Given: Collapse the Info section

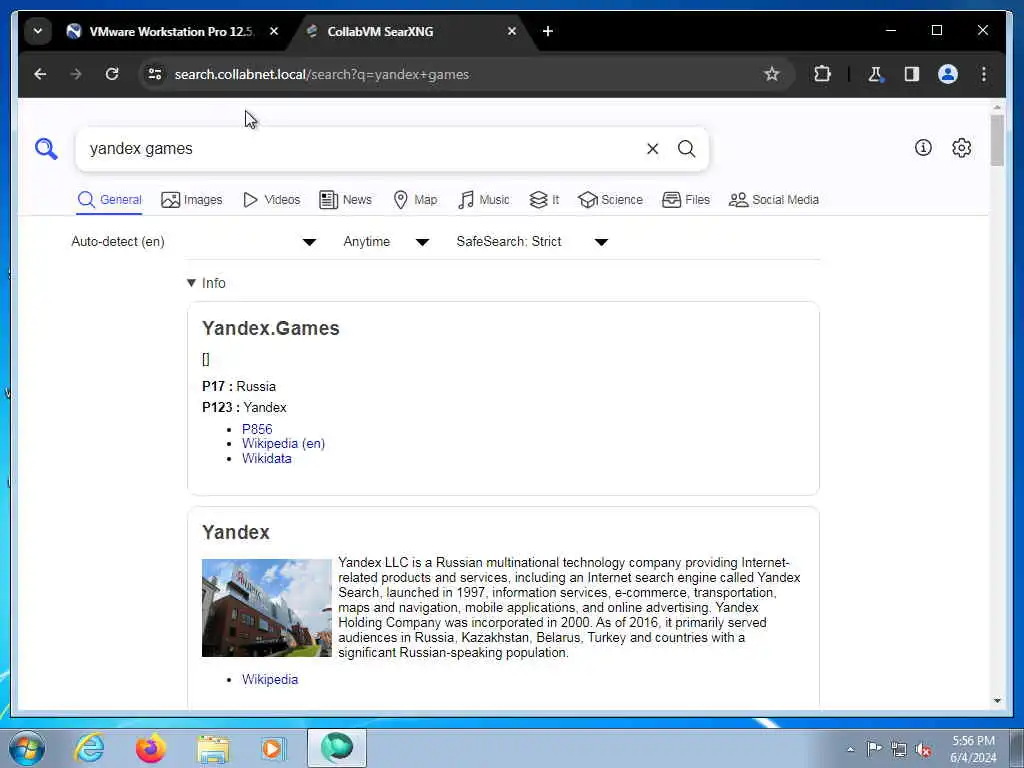Looking at the screenshot, I should click(x=206, y=283).
